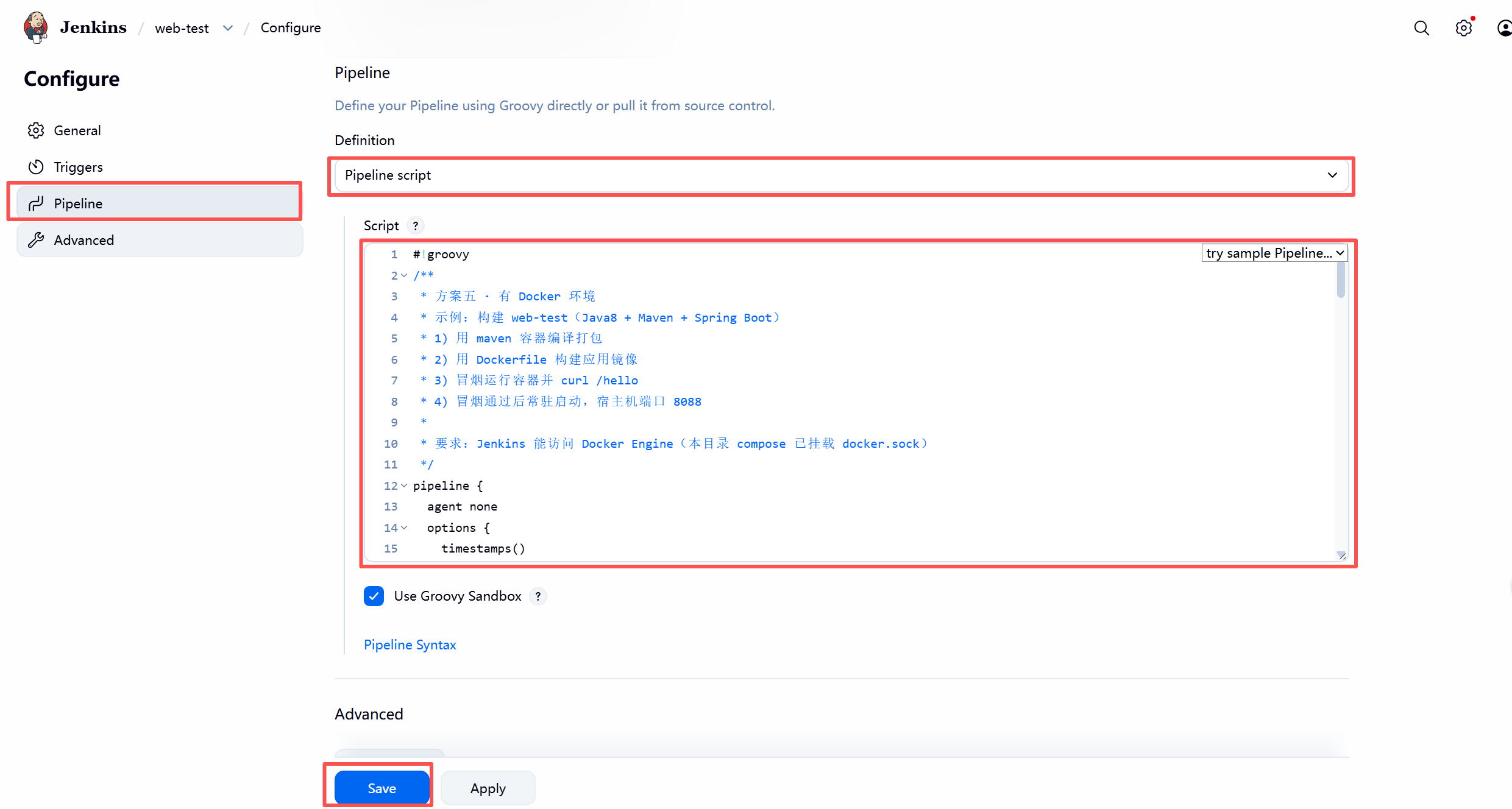This screenshot has width=1512, height=809.
Task: Click the script editor vertical scrollbar thumb
Action: (1341, 280)
